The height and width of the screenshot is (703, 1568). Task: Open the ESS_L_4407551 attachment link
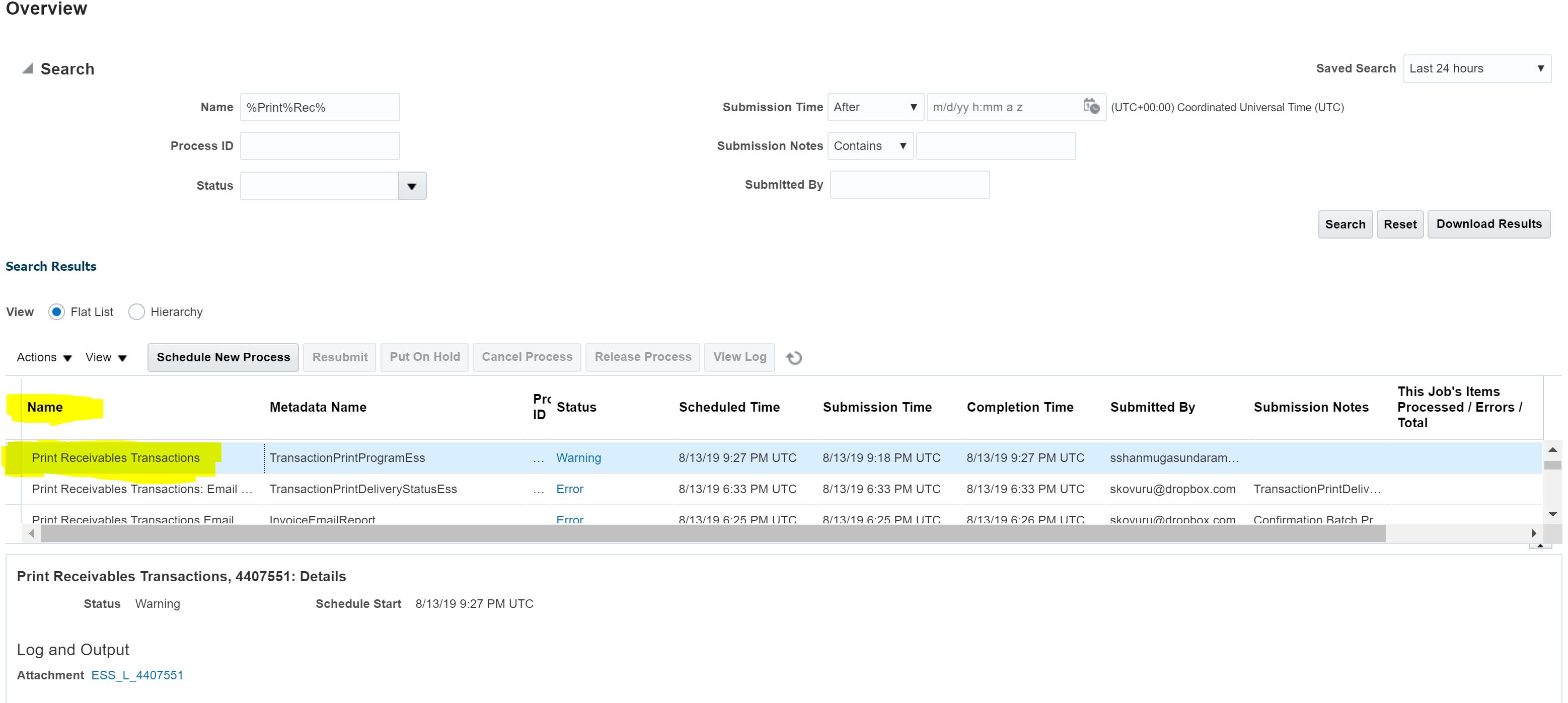click(x=137, y=675)
